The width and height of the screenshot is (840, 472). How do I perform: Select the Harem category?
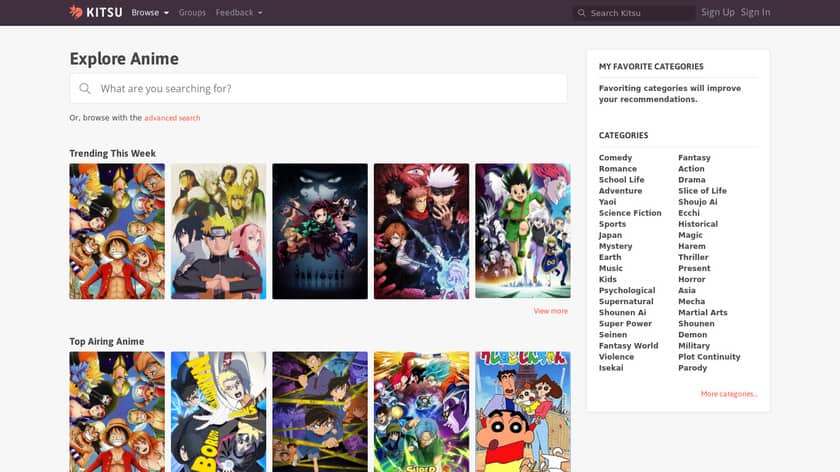(692, 246)
